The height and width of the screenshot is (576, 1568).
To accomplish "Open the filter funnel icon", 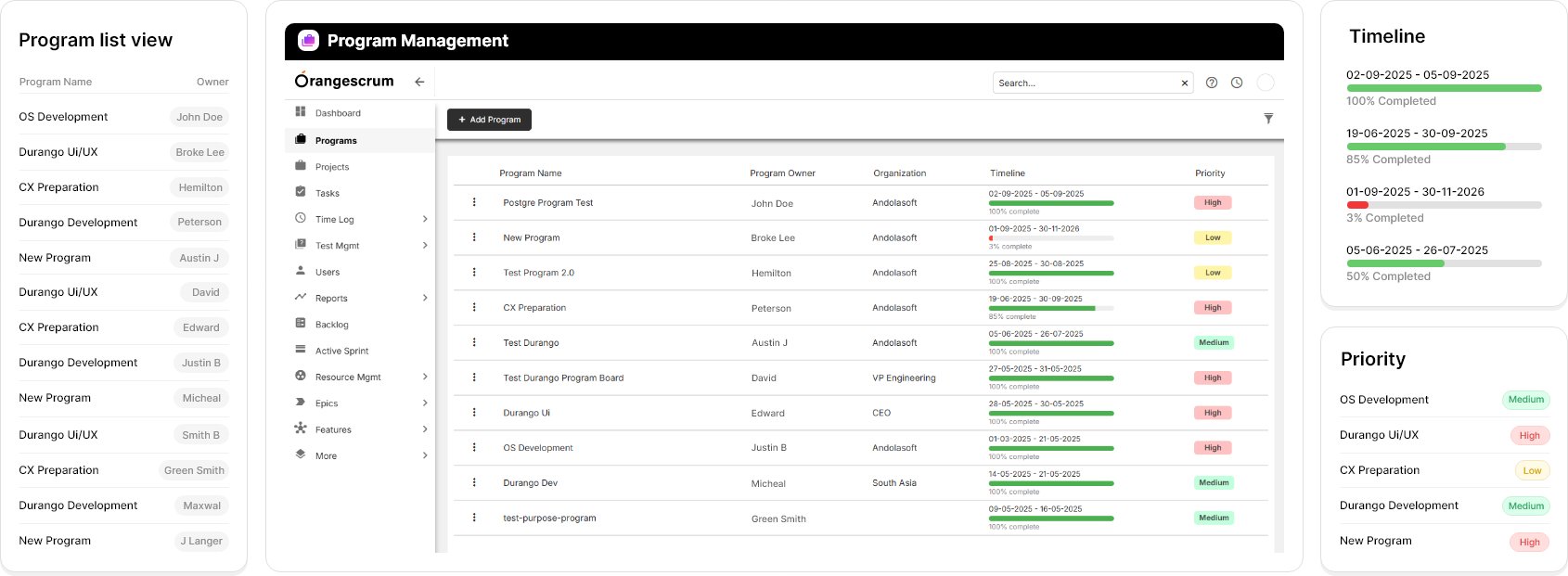I will coord(1268,119).
